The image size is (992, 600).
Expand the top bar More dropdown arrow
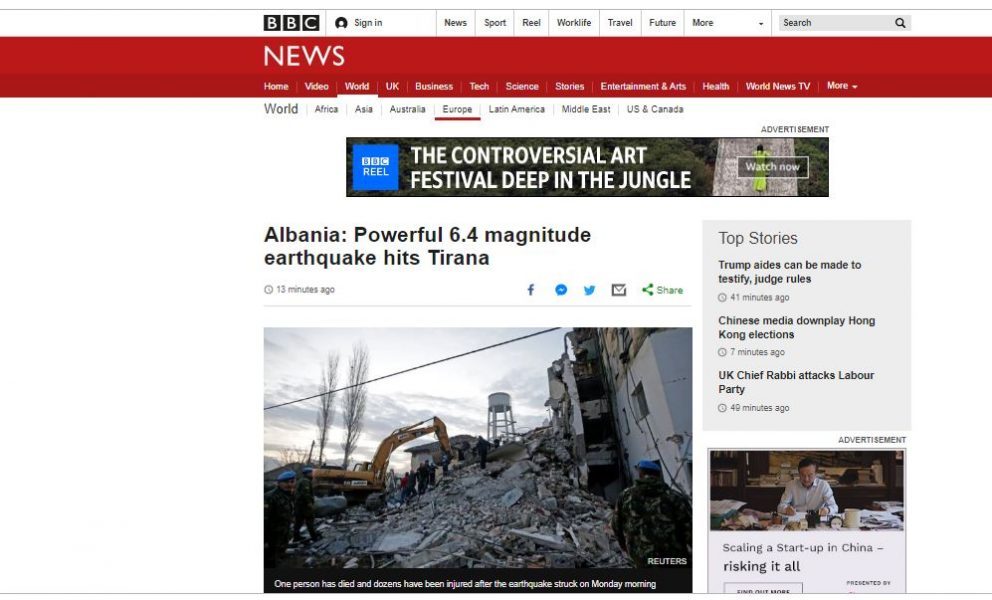pyautogui.click(x=760, y=23)
